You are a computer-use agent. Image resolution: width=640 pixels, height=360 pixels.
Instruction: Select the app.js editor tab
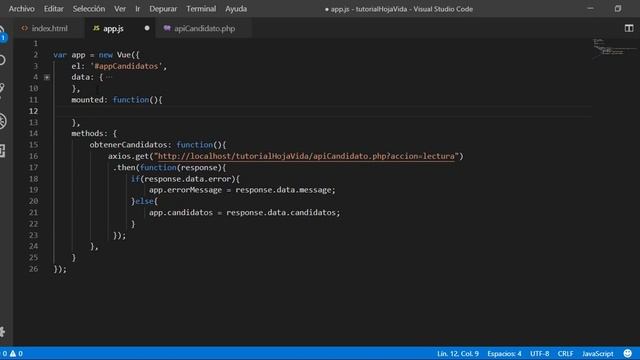[113, 28]
